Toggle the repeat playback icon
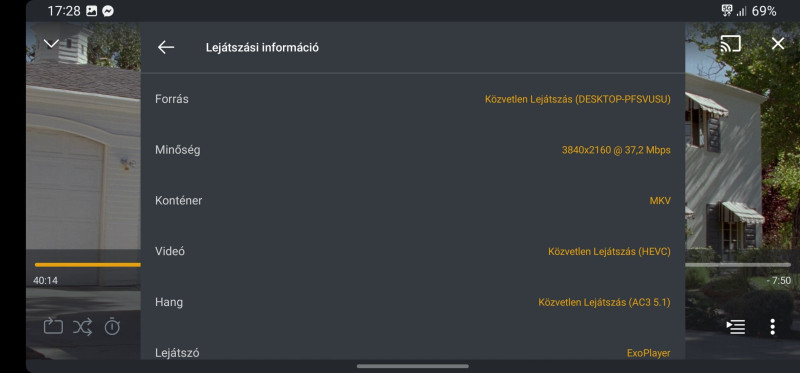This screenshot has height=373, width=800. pos(53,327)
